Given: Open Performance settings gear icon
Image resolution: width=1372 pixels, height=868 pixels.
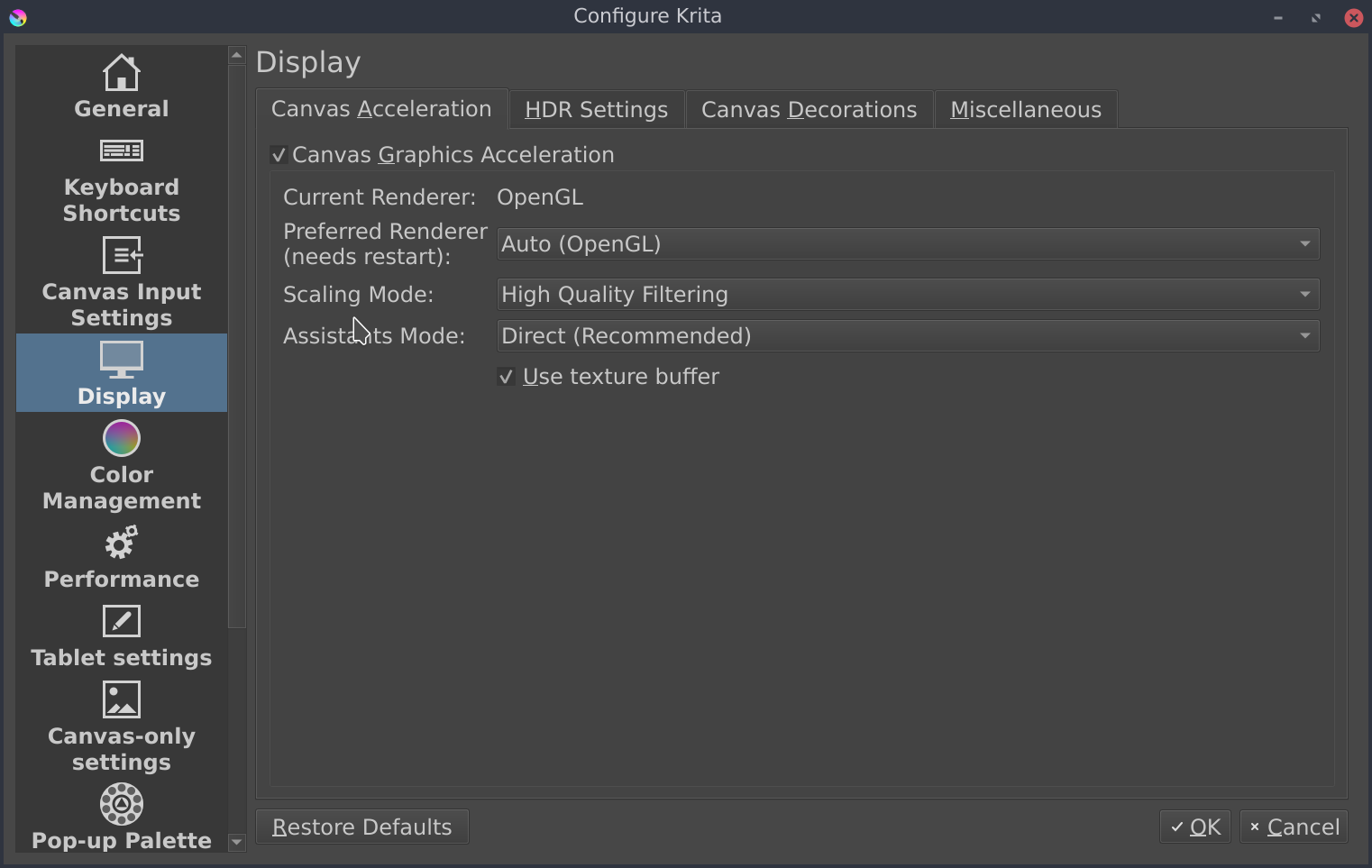Looking at the screenshot, I should pyautogui.click(x=122, y=543).
